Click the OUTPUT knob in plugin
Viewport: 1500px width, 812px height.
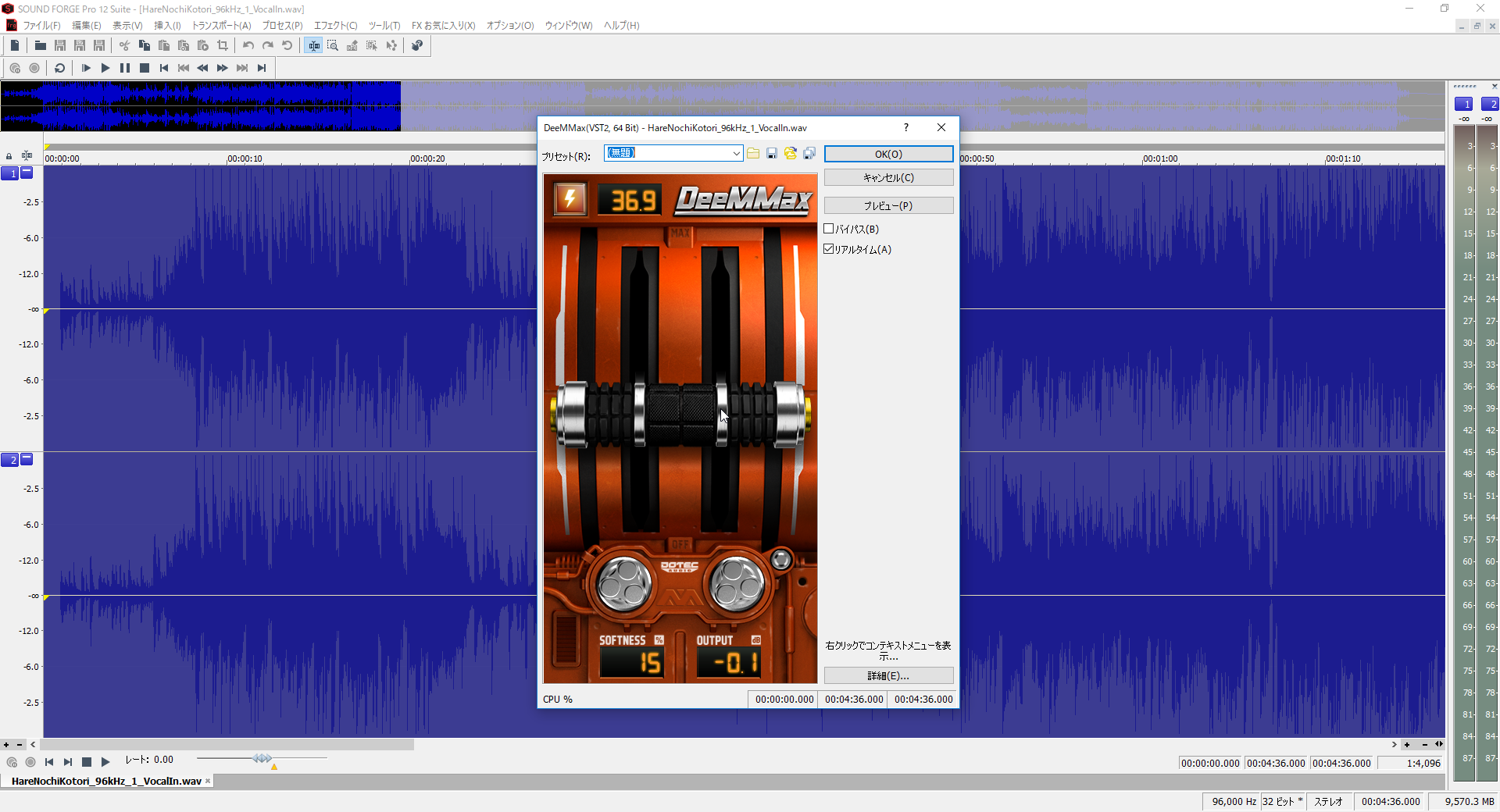coord(736,583)
